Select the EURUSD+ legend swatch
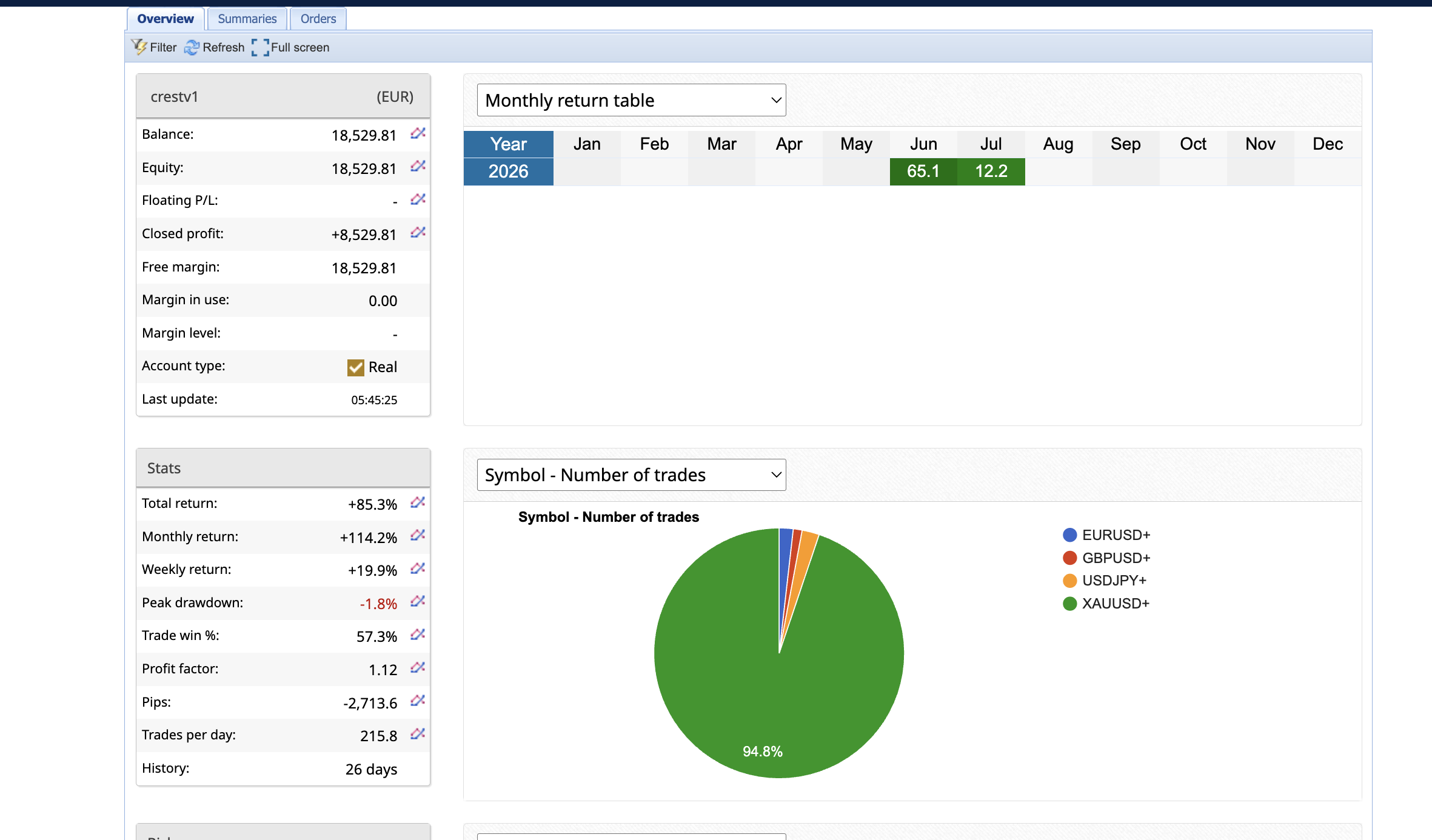 (x=1070, y=535)
